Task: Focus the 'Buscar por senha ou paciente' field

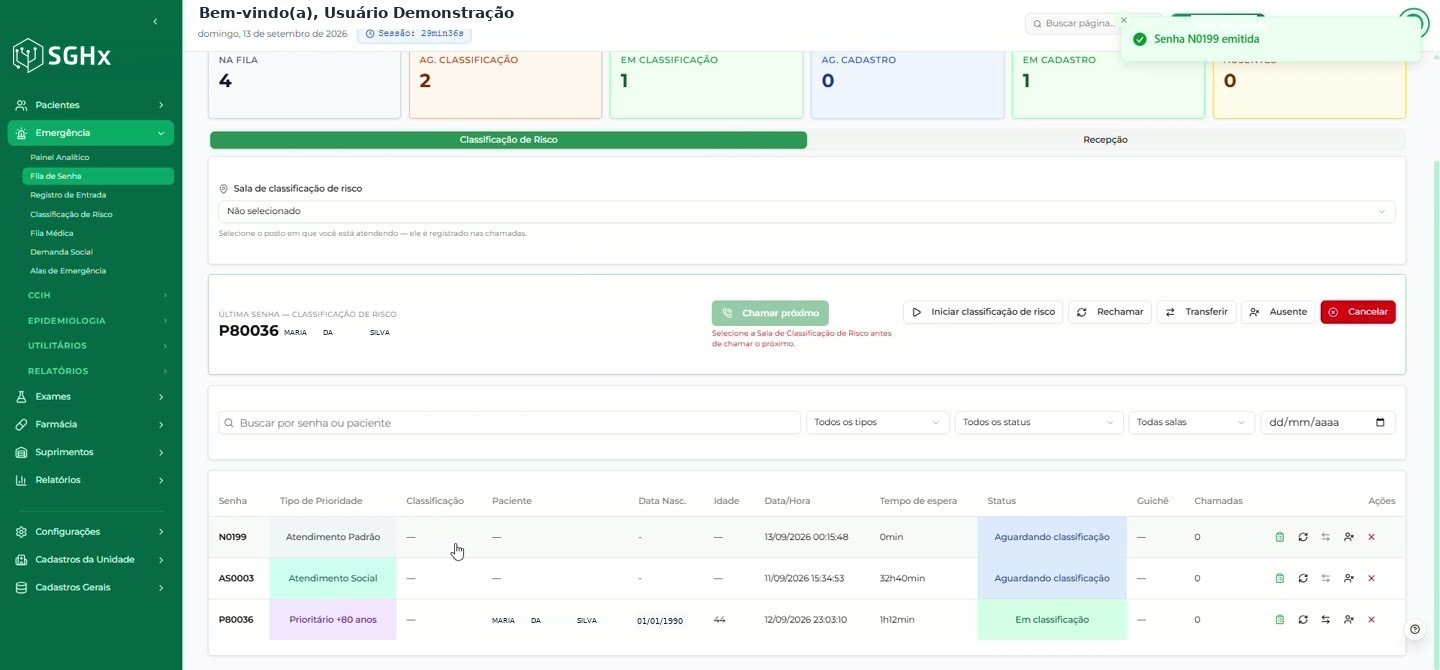Action: (x=509, y=423)
